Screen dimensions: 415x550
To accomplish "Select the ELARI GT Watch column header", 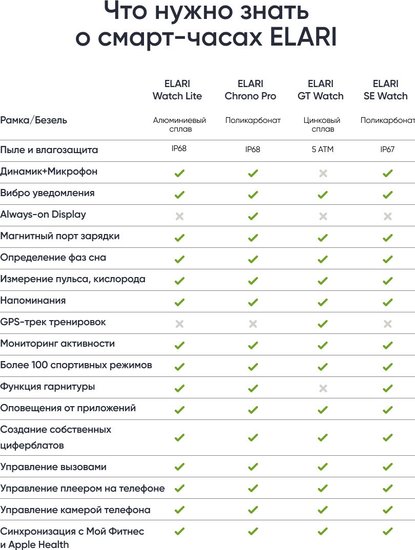I will pos(321,90).
